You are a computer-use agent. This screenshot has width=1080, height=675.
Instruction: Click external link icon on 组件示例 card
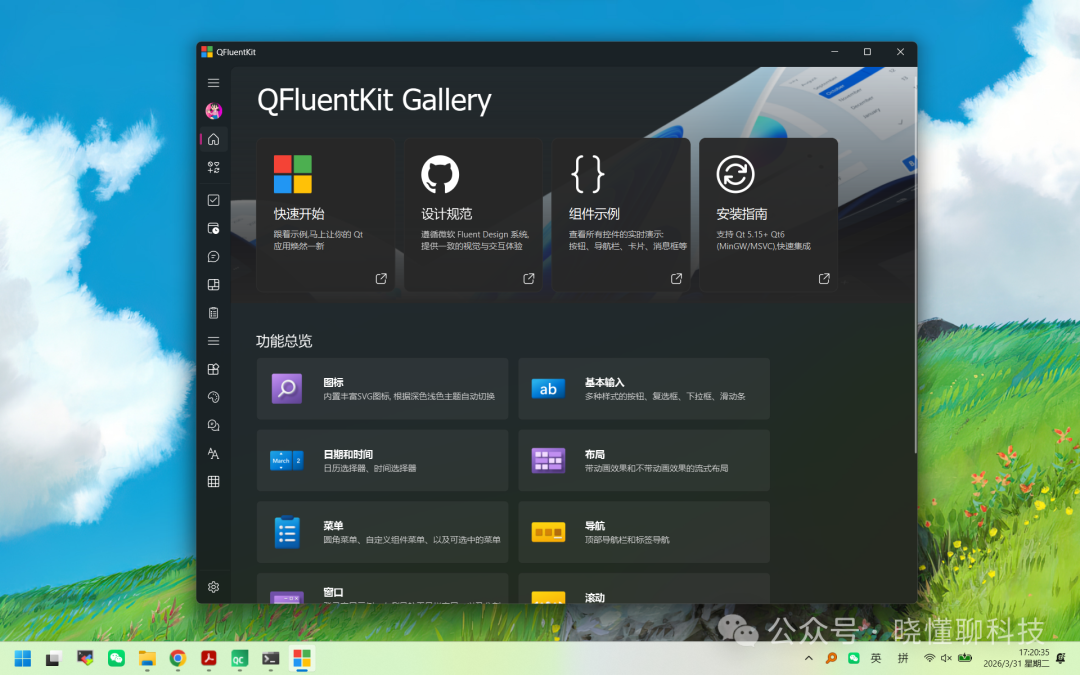click(x=676, y=278)
